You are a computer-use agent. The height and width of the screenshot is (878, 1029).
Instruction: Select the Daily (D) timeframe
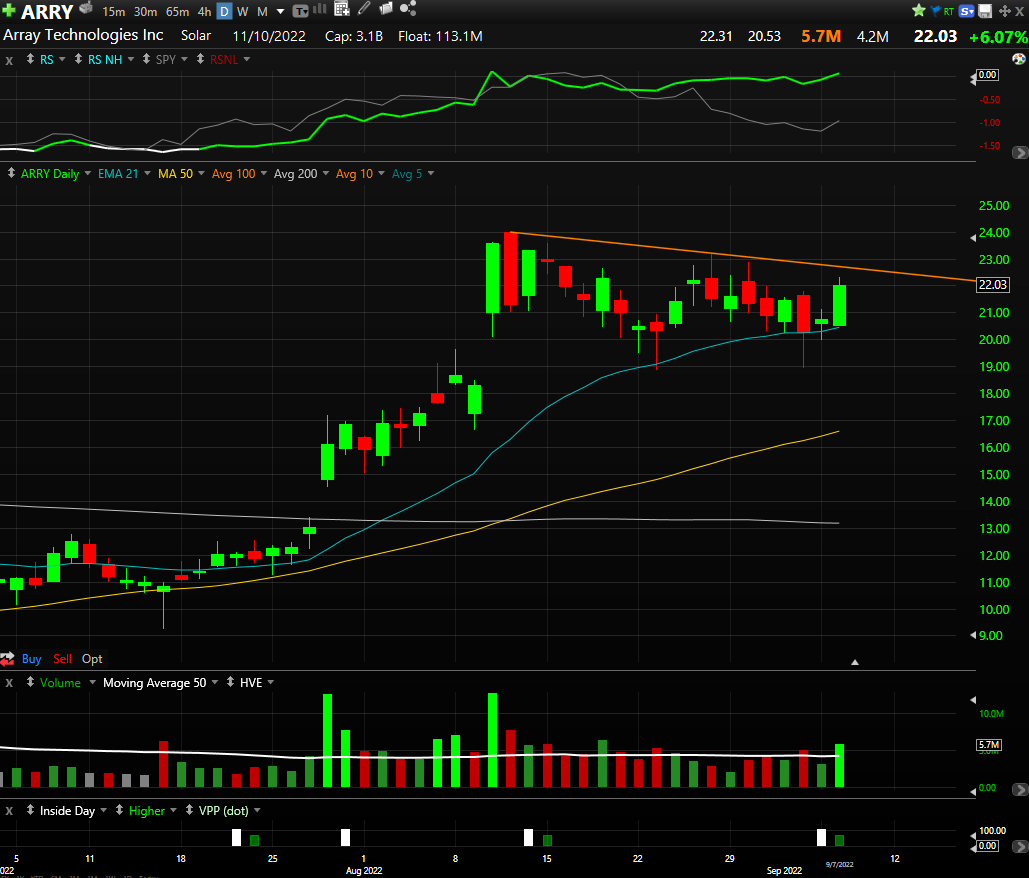pyautogui.click(x=224, y=12)
